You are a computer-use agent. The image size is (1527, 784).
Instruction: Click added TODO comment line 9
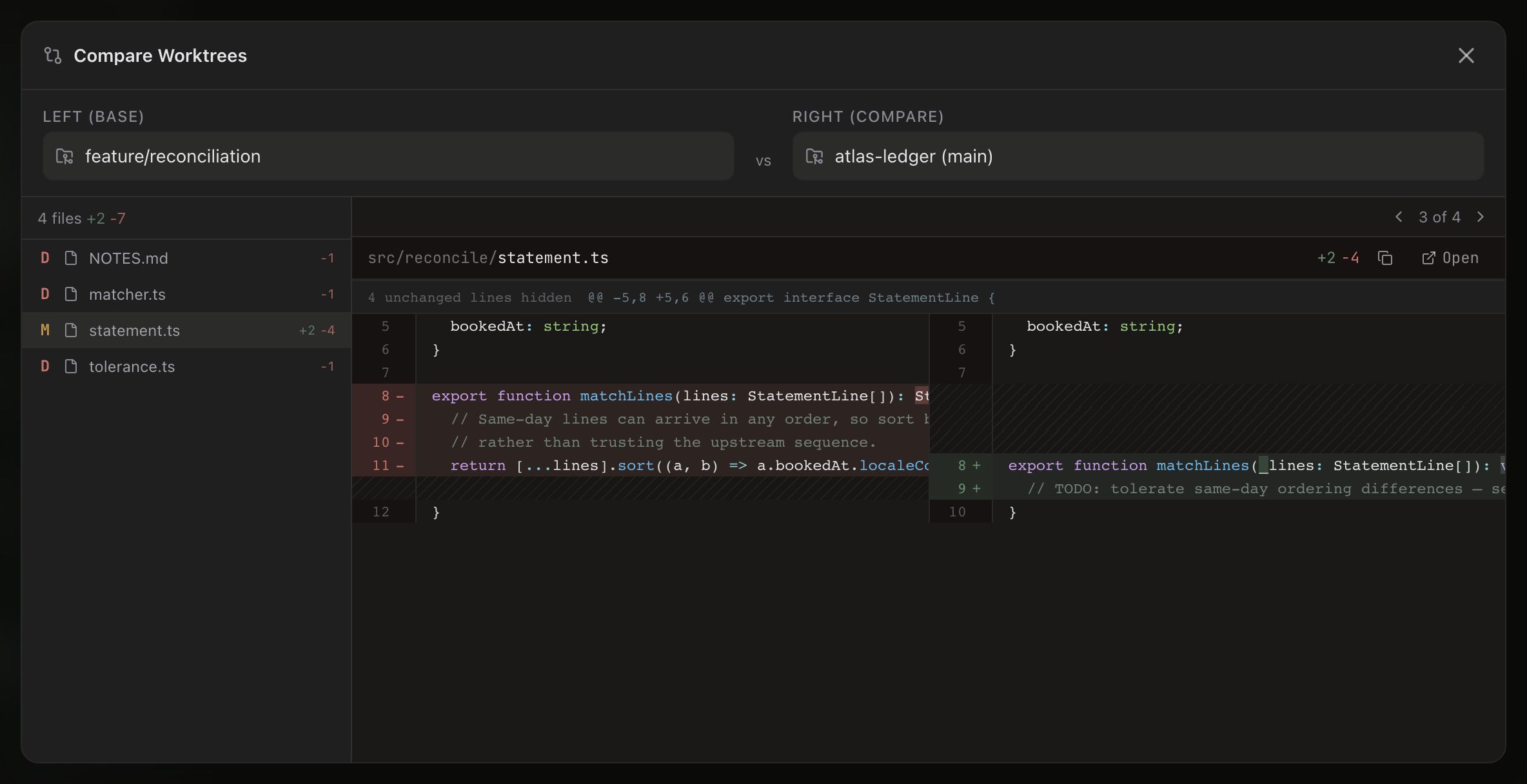(1217, 489)
